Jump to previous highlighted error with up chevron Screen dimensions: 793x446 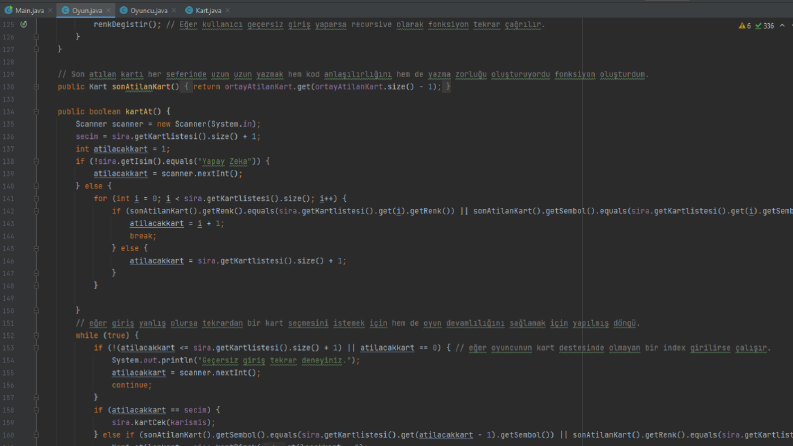click(782, 25)
